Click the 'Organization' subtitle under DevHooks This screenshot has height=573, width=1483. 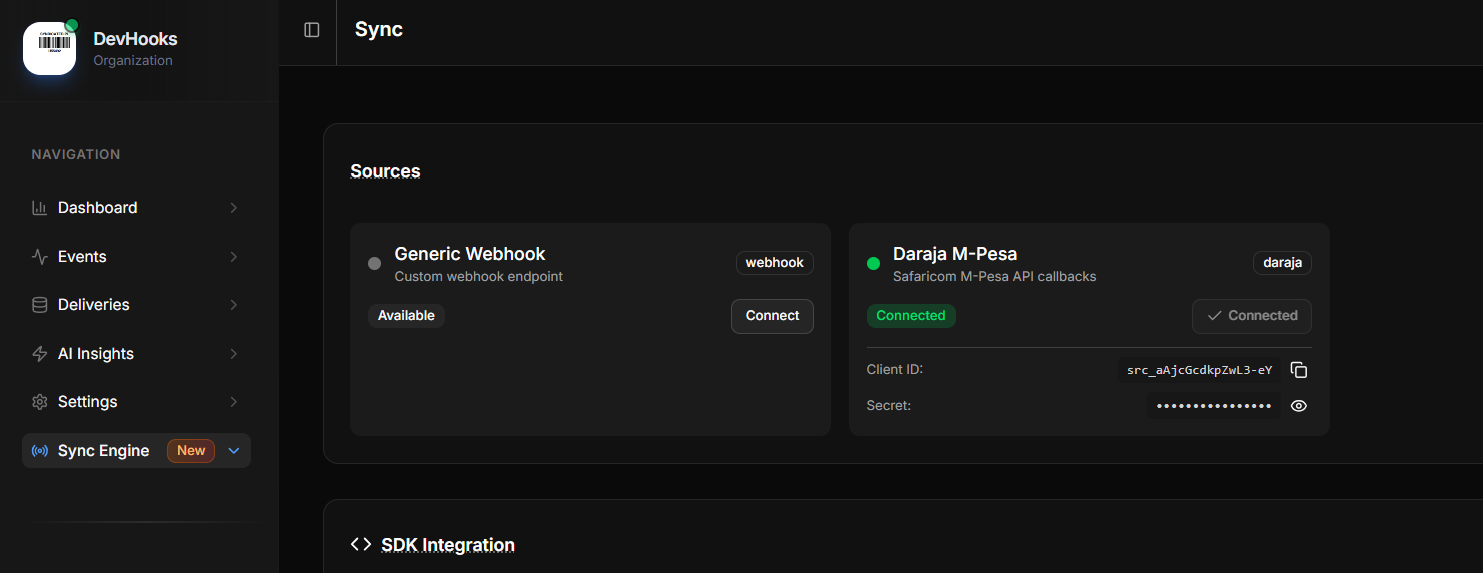pyautogui.click(x=133, y=61)
